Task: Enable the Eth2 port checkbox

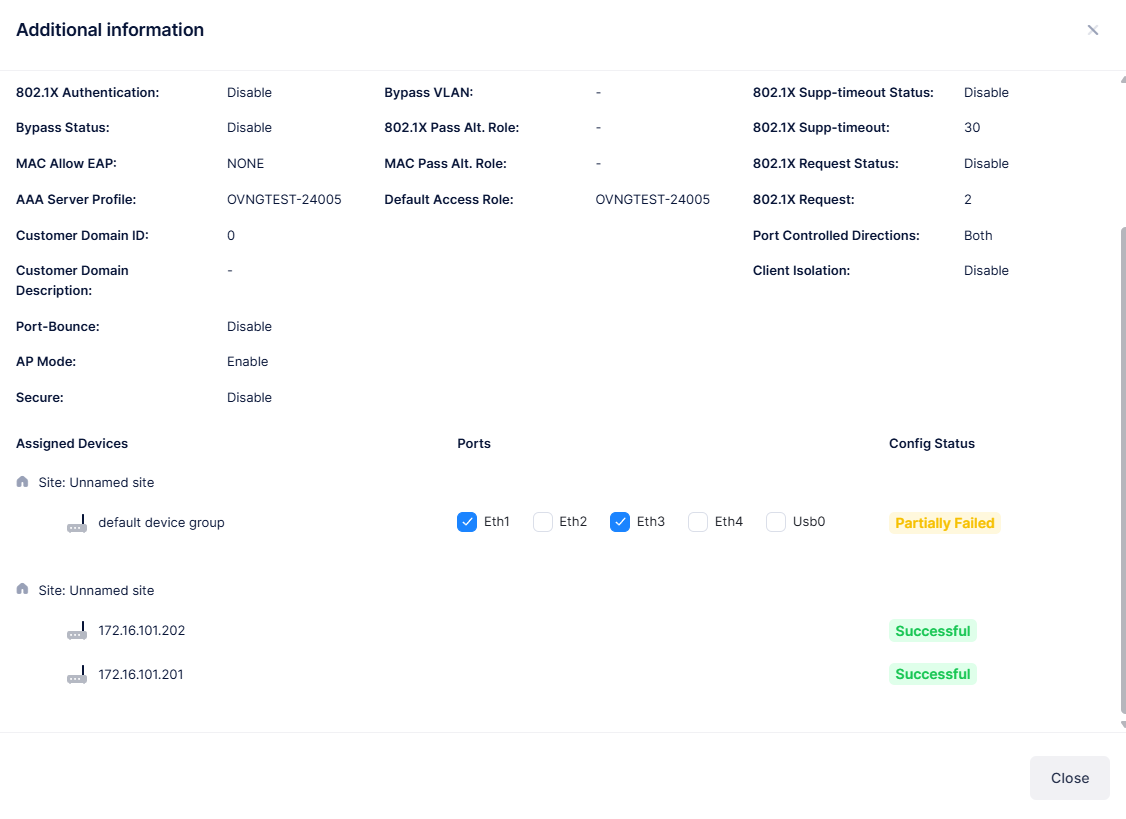Action: click(542, 521)
